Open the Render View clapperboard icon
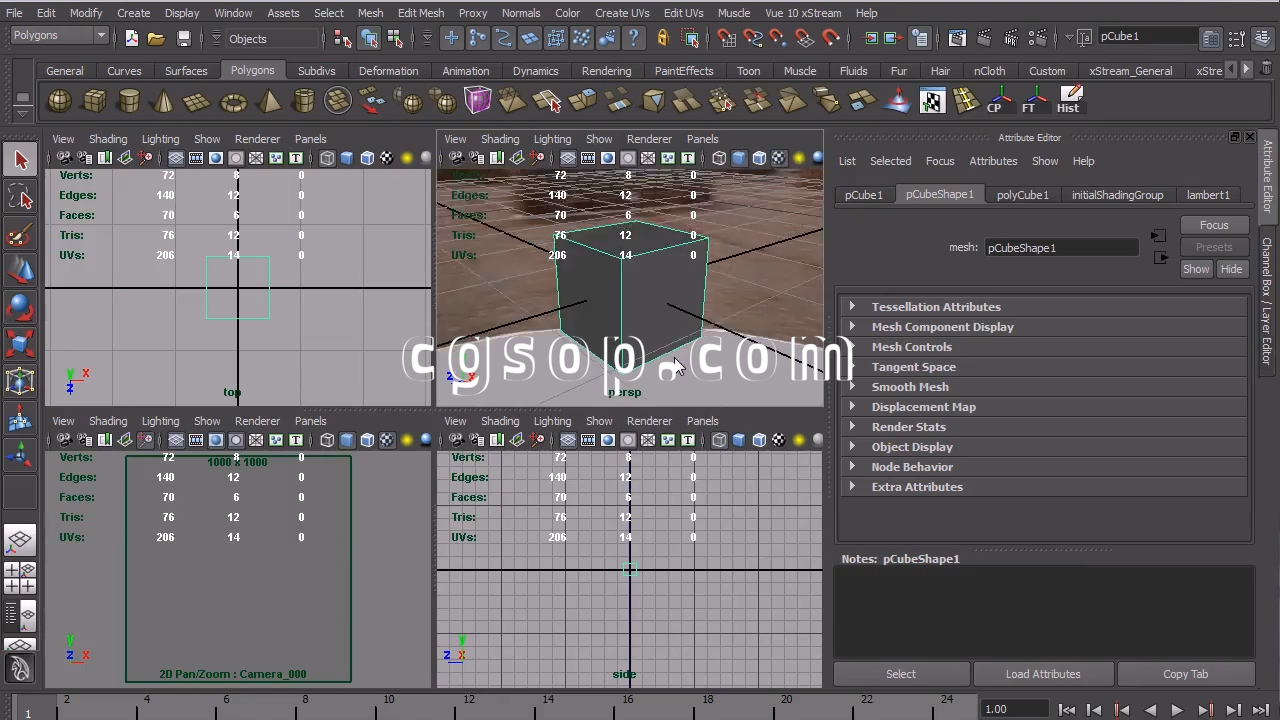 point(957,38)
